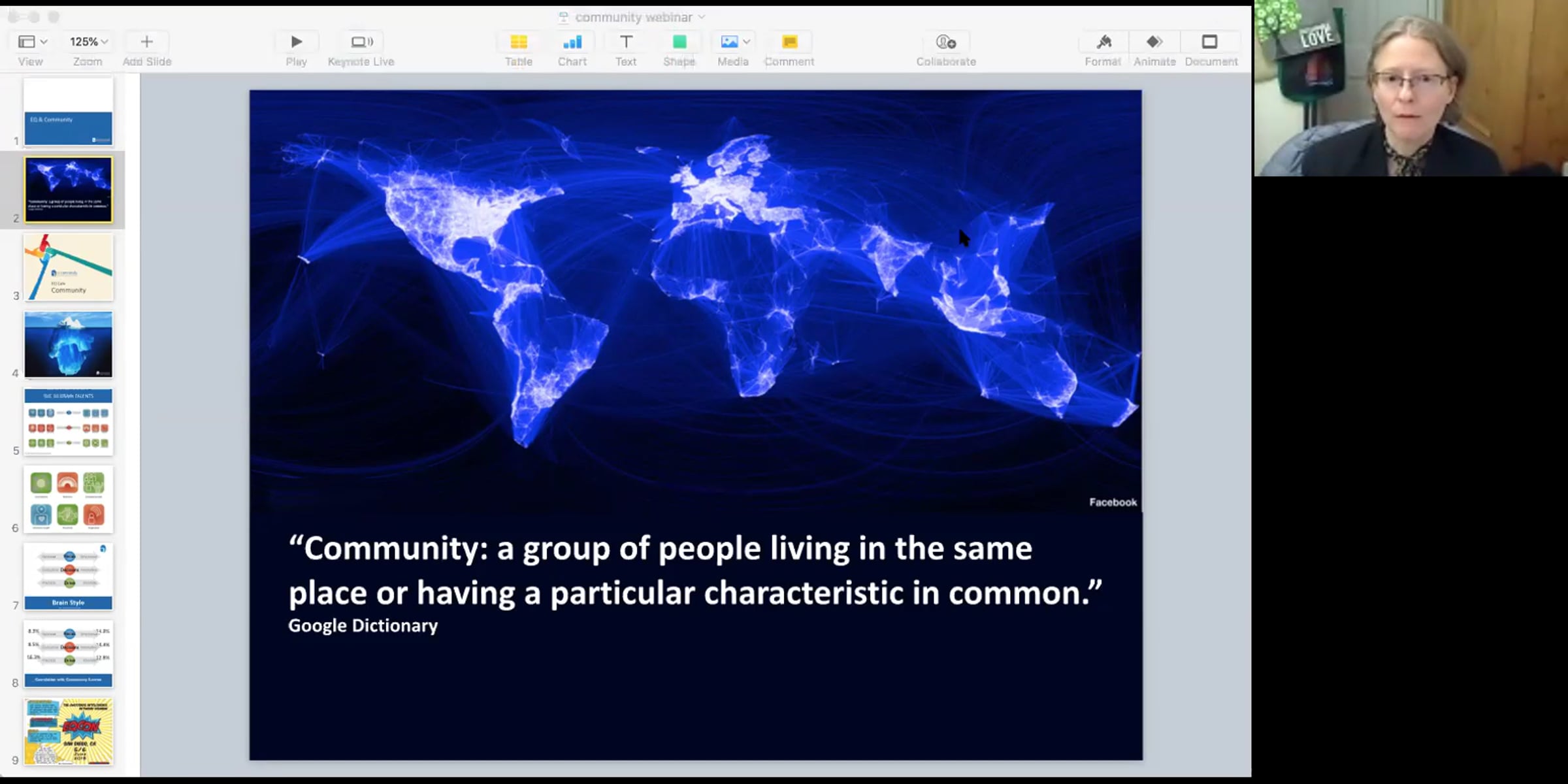Insert a Text box

click(x=626, y=42)
